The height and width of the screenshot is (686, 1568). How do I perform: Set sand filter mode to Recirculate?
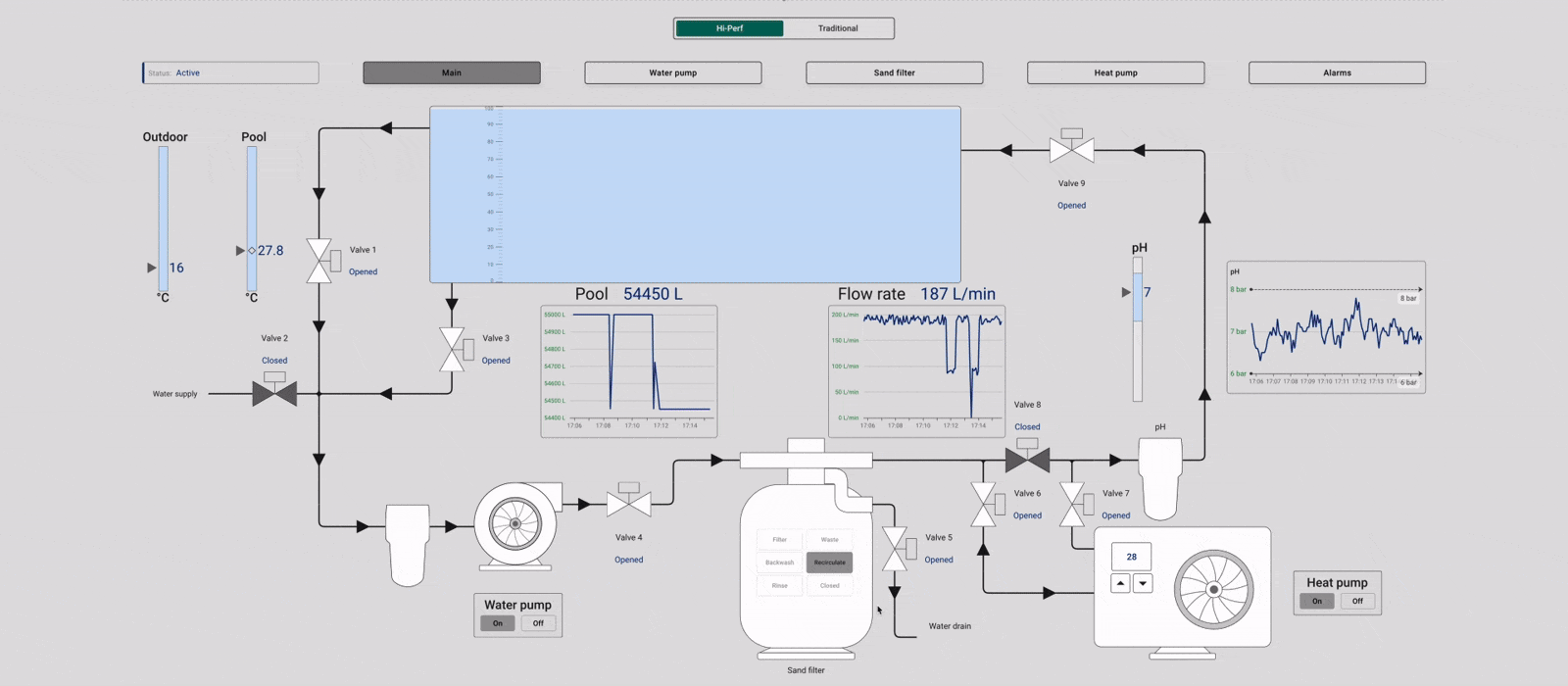tap(830, 563)
